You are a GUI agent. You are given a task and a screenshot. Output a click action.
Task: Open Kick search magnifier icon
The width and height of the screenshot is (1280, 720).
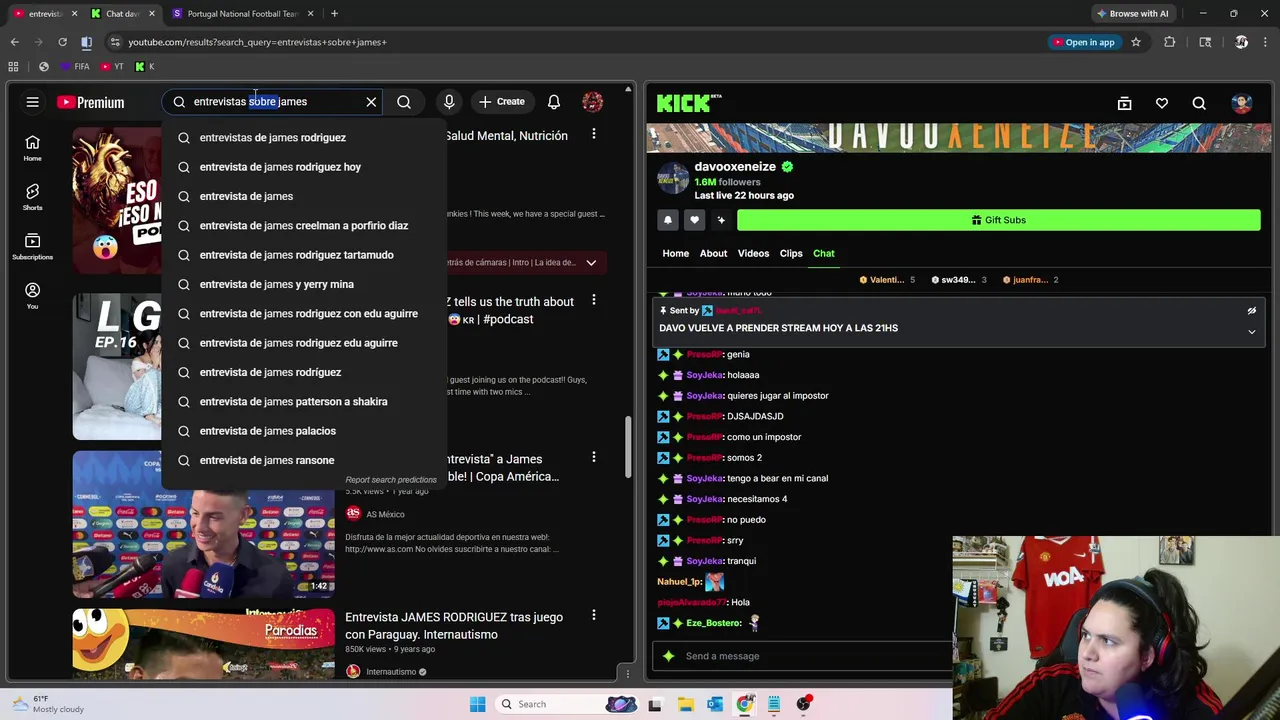pos(1199,103)
